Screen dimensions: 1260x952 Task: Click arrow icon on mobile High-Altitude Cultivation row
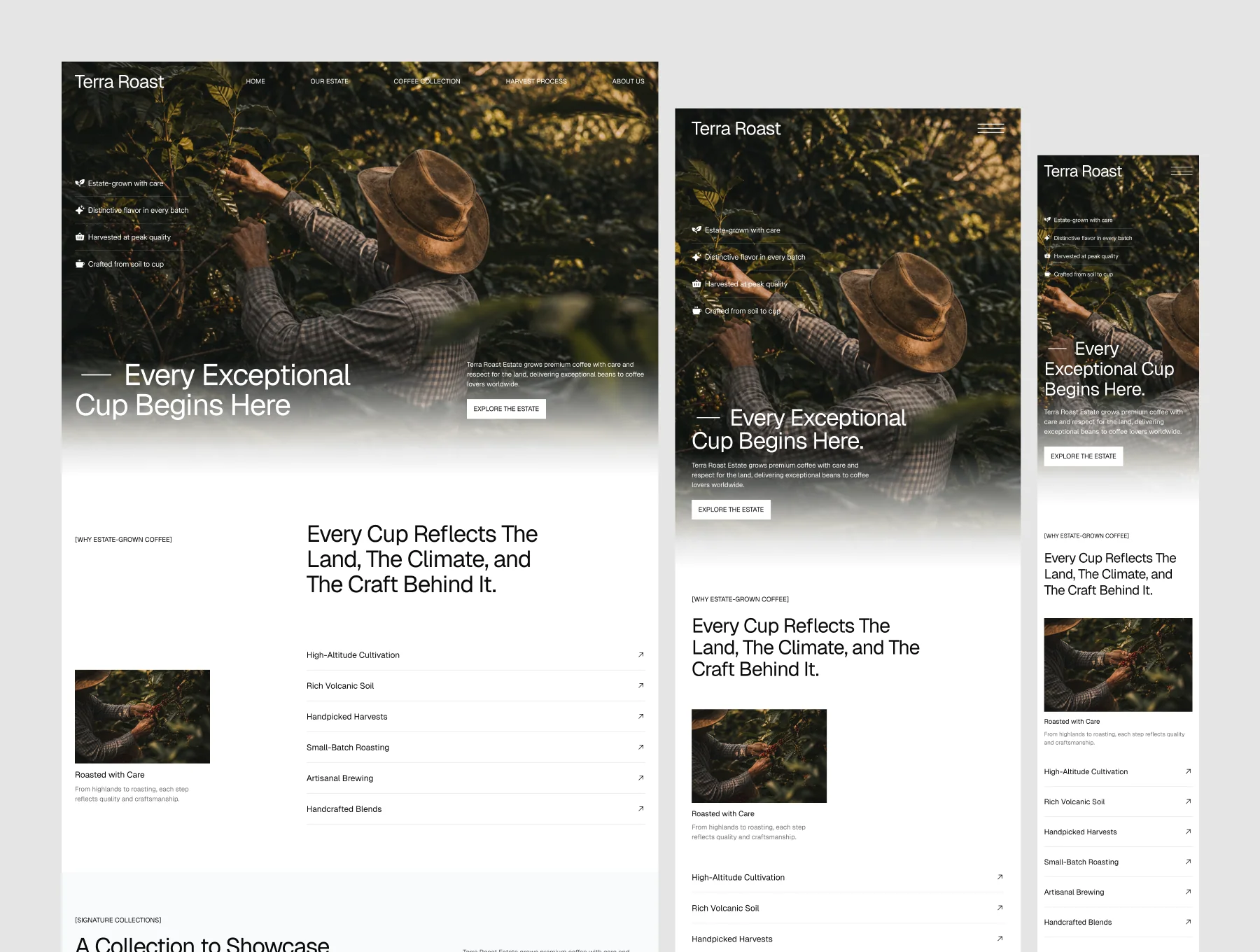click(x=1188, y=771)
